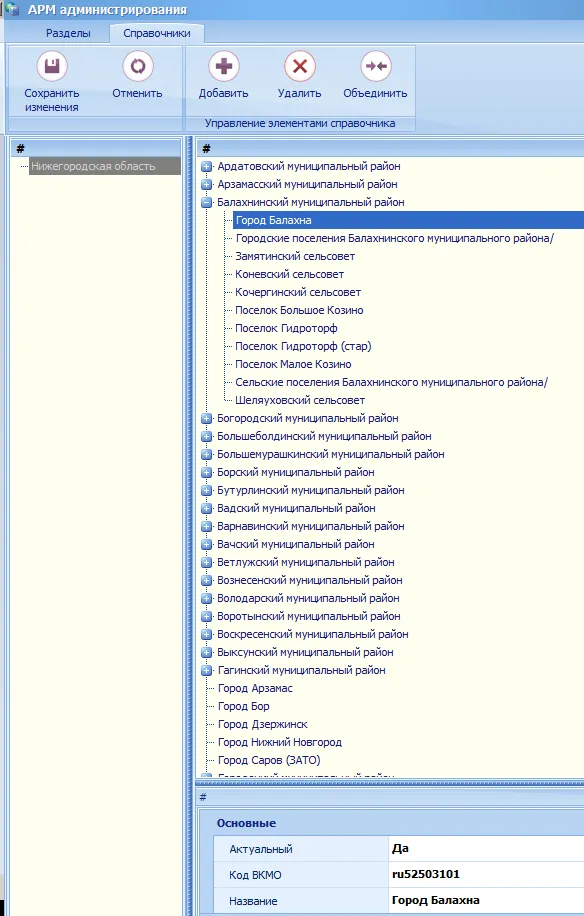Click the Добавить plus icon
584x916 pixels.
pyautogui.click(x=224, y=66)
